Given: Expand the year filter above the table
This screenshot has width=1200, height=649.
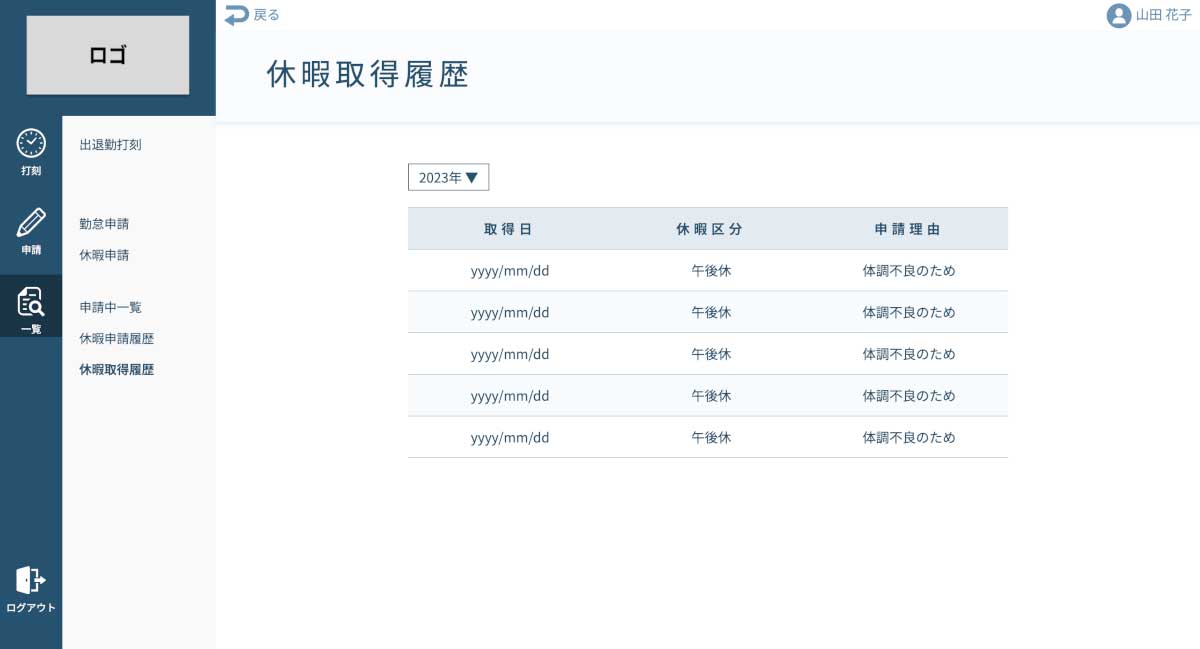Looking at the screenshot, I should 447,177.
